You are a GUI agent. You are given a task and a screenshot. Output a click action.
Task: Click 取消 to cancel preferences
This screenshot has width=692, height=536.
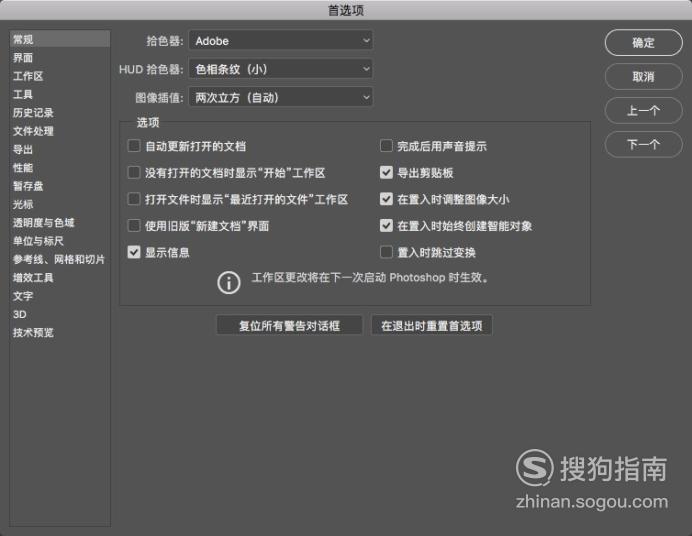click(x=643, y=77)
